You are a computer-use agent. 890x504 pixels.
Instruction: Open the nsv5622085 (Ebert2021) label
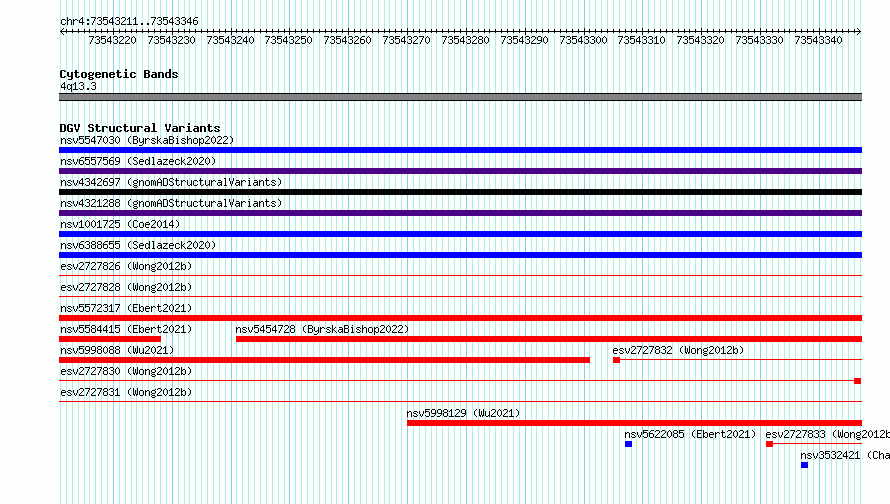(x=690, y=434)
